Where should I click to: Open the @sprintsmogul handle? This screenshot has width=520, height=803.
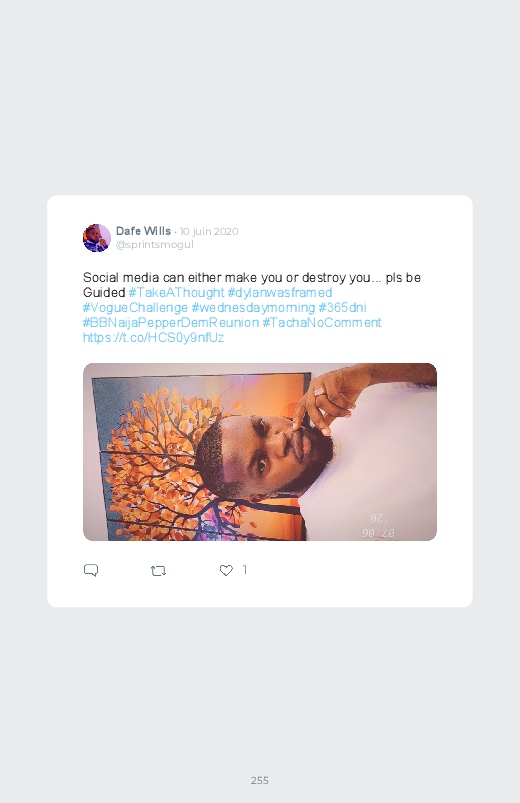(x=155, y=245)
